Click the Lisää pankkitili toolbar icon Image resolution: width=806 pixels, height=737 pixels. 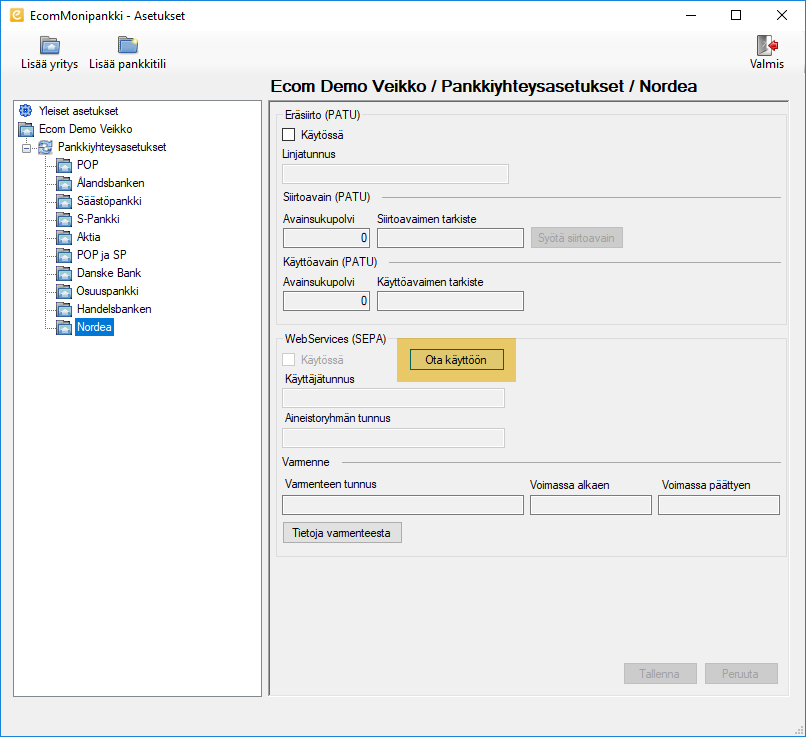pyautogui.click(x=128, y=45)
